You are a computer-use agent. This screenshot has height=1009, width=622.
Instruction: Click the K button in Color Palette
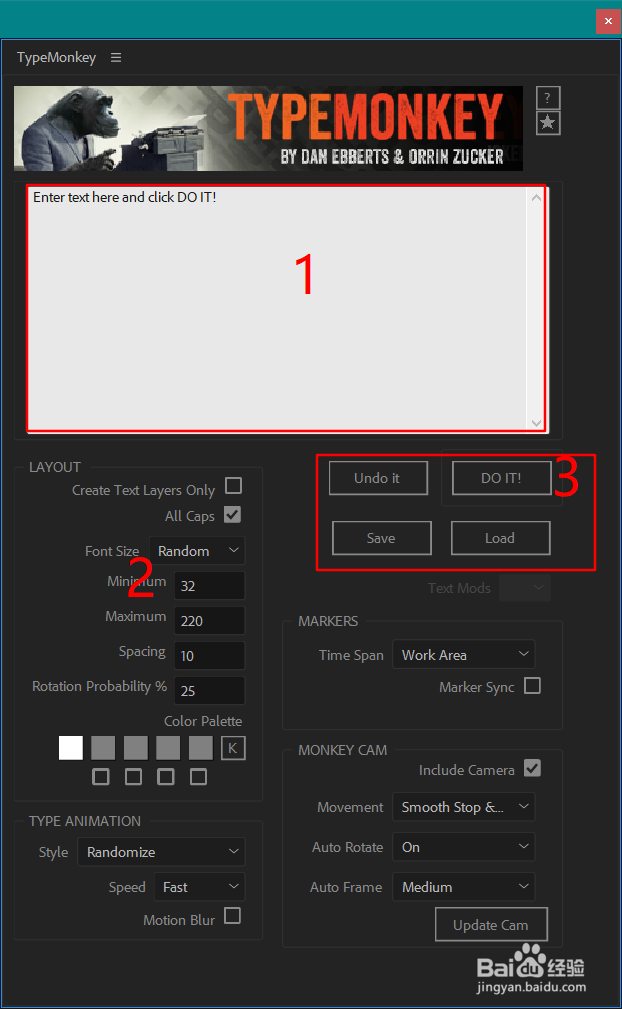[x=233, y=748]
